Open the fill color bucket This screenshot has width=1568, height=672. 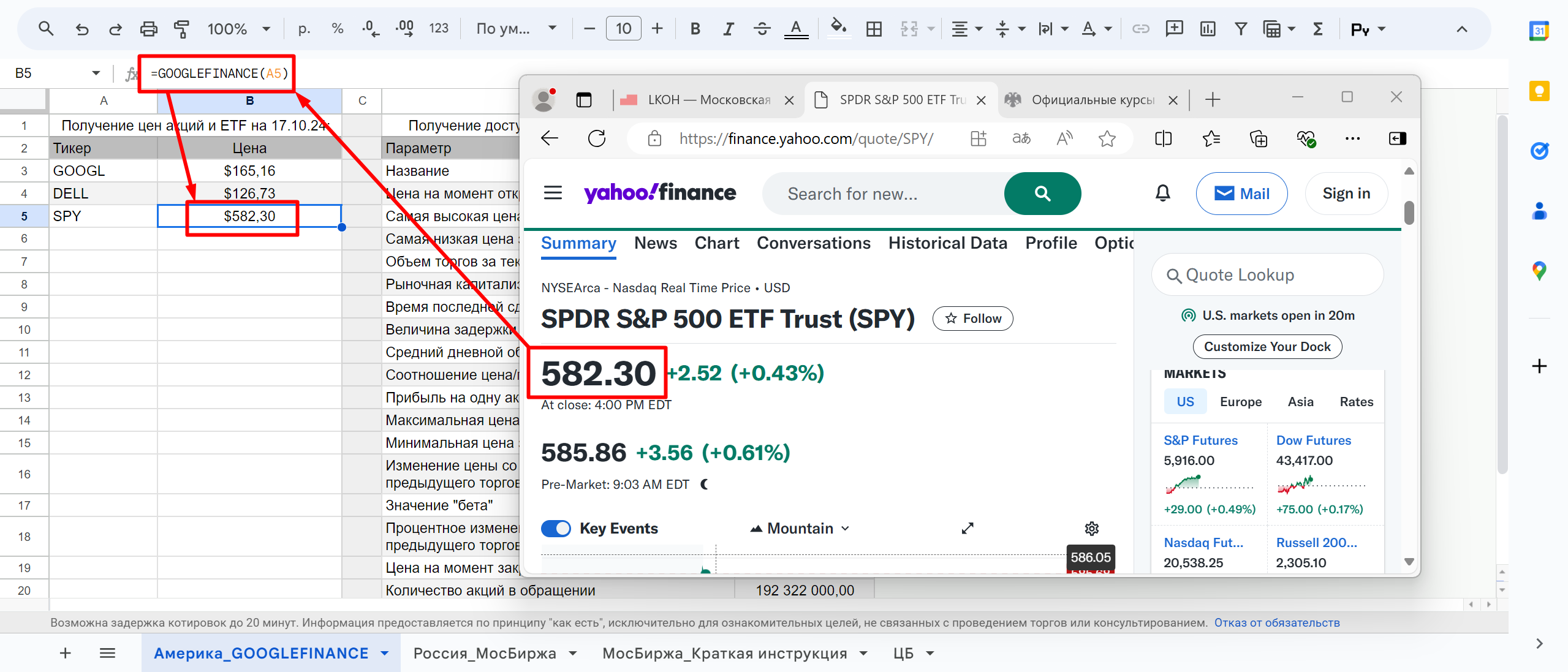click(x=838, y=28)
